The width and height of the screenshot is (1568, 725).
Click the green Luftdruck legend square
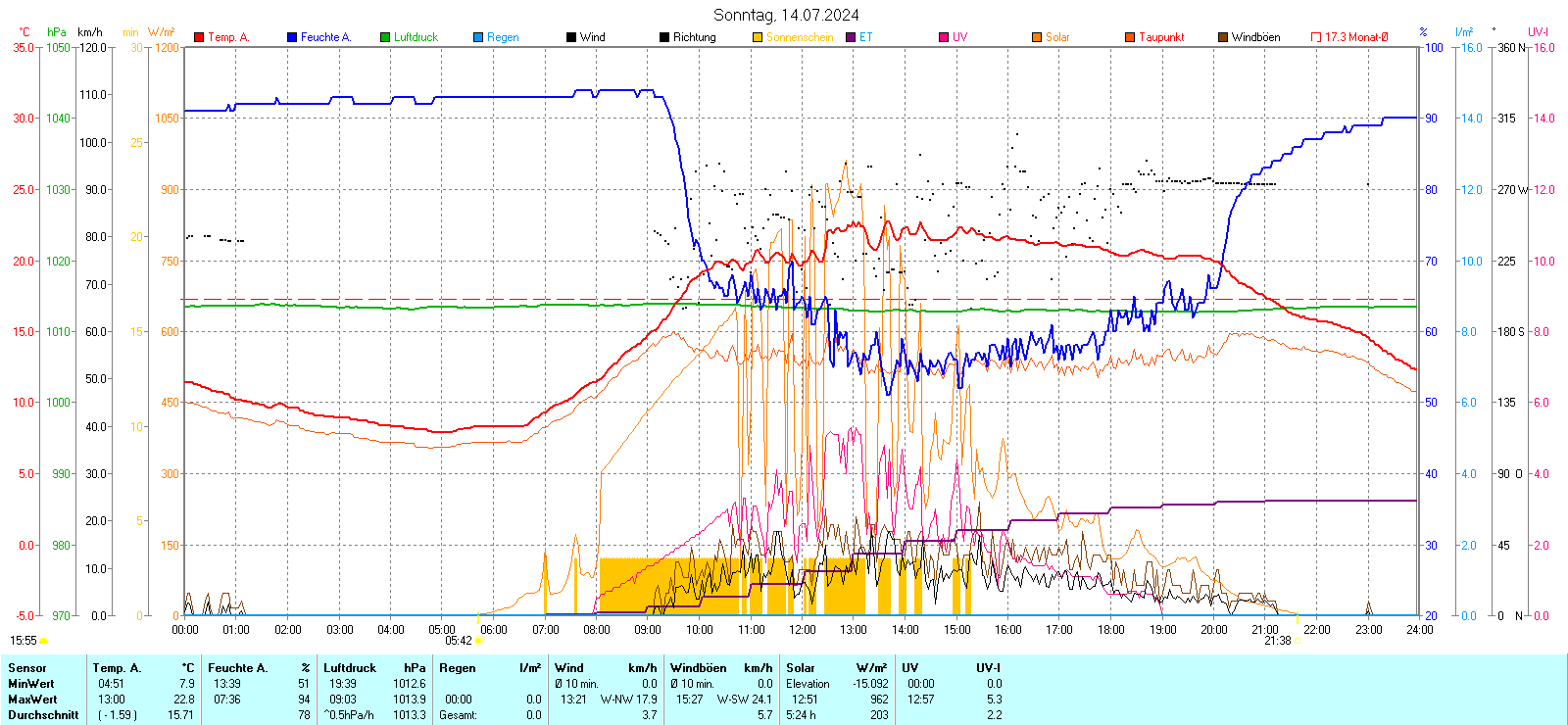click(x=385, y=37)
